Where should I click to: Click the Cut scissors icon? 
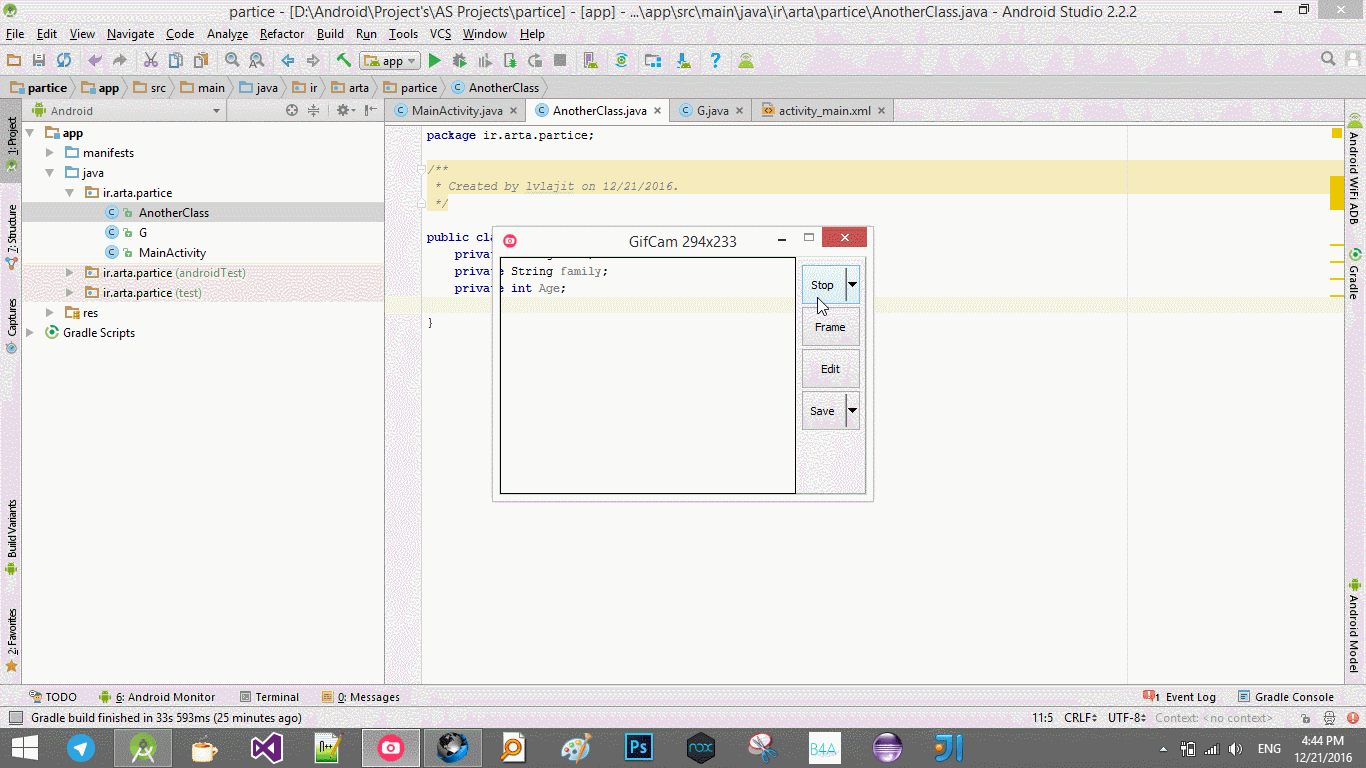coord(150,61)
